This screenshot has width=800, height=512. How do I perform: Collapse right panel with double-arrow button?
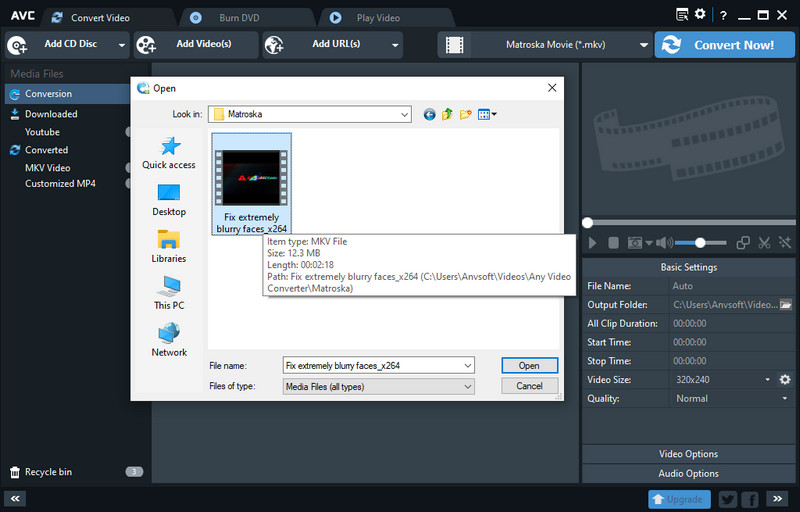click(777, 499)
